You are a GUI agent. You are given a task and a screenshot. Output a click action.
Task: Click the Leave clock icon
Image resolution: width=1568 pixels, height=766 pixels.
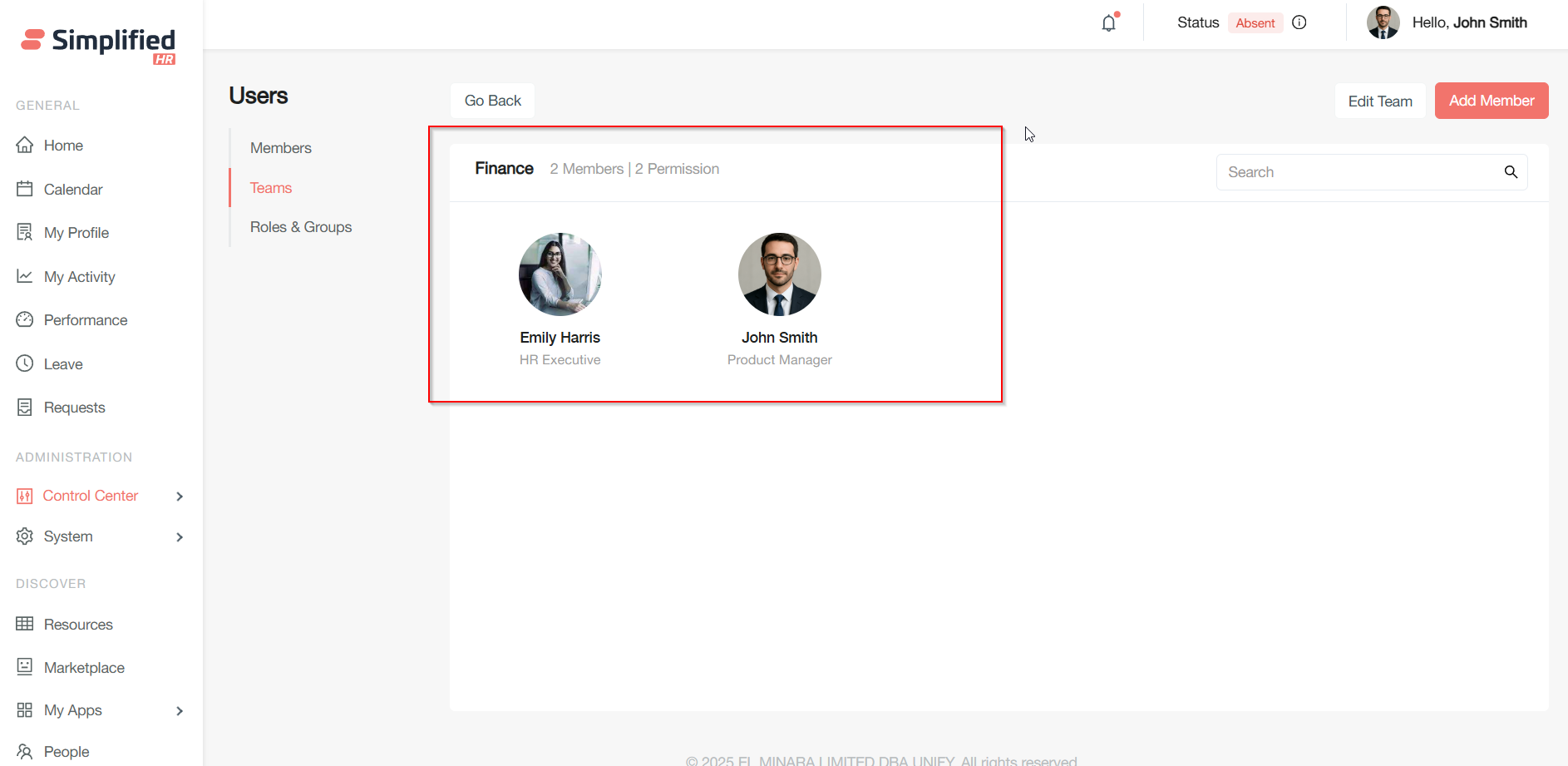coord(25,363)
